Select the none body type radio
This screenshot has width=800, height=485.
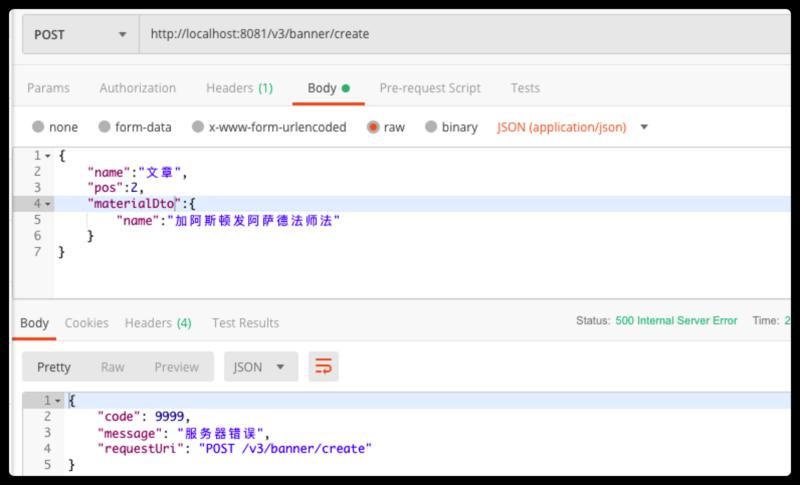pos(39,127)
